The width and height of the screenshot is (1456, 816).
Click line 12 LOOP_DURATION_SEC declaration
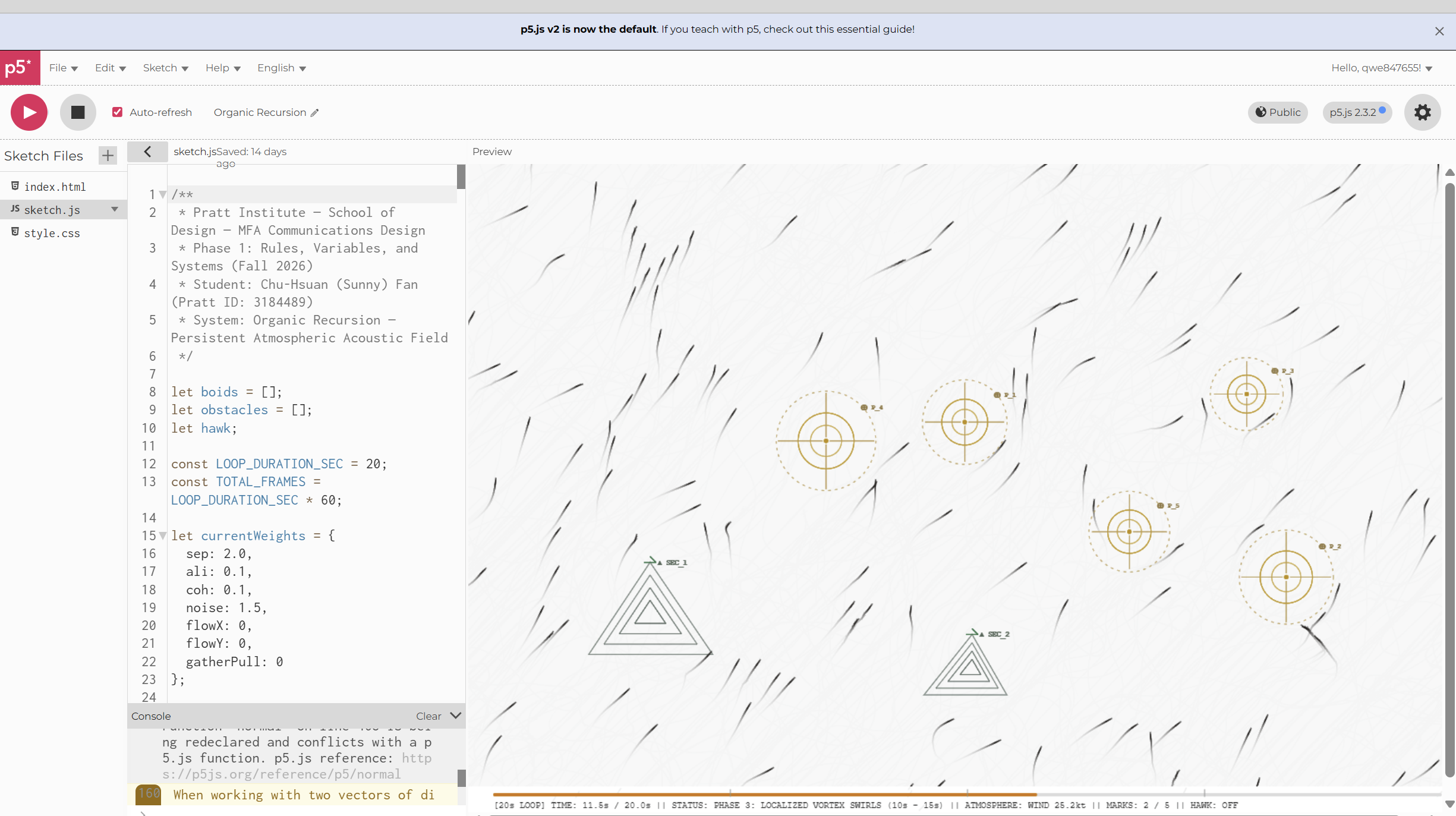[279, 464]
